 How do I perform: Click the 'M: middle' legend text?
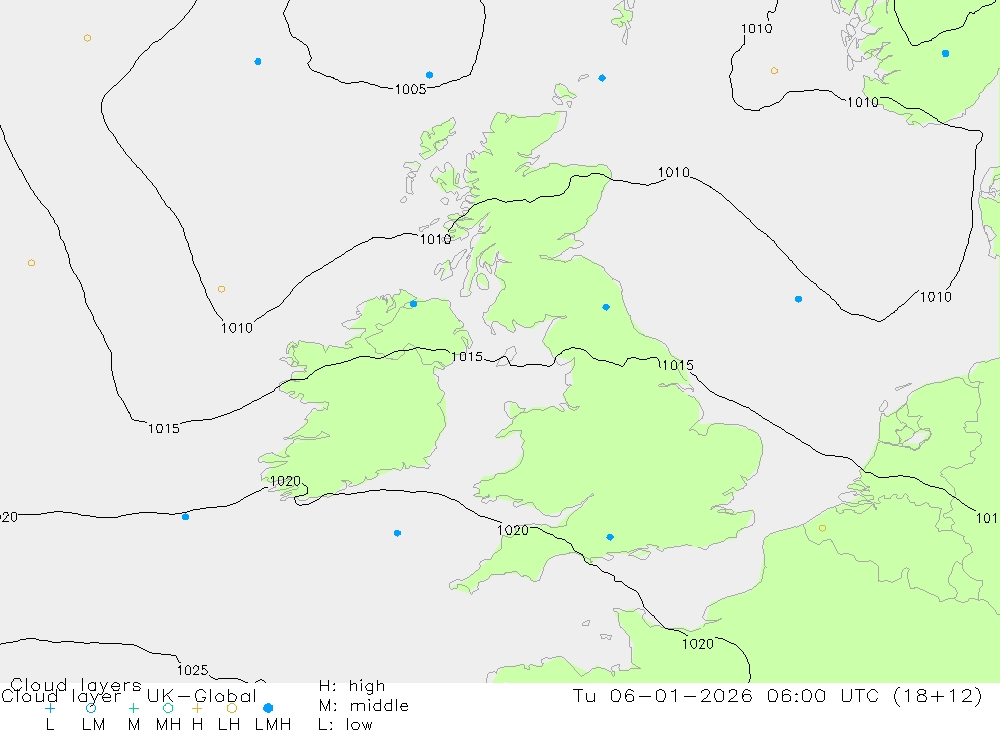[364, 706]
